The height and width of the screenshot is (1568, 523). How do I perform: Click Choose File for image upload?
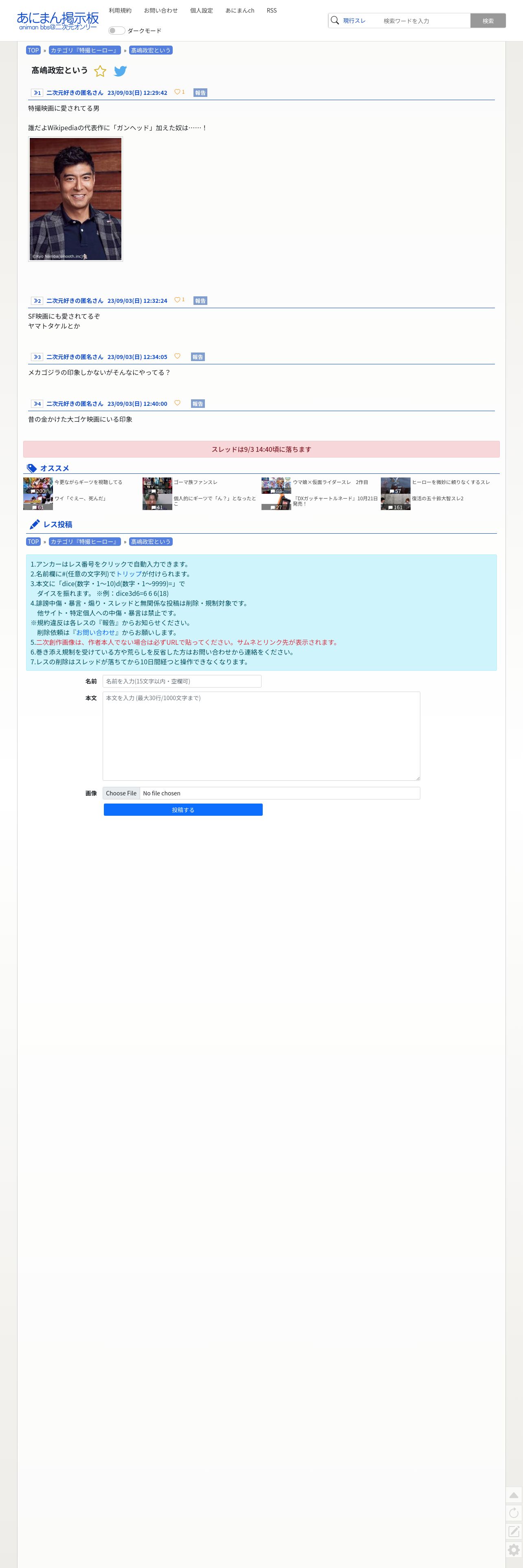point(121,793)
